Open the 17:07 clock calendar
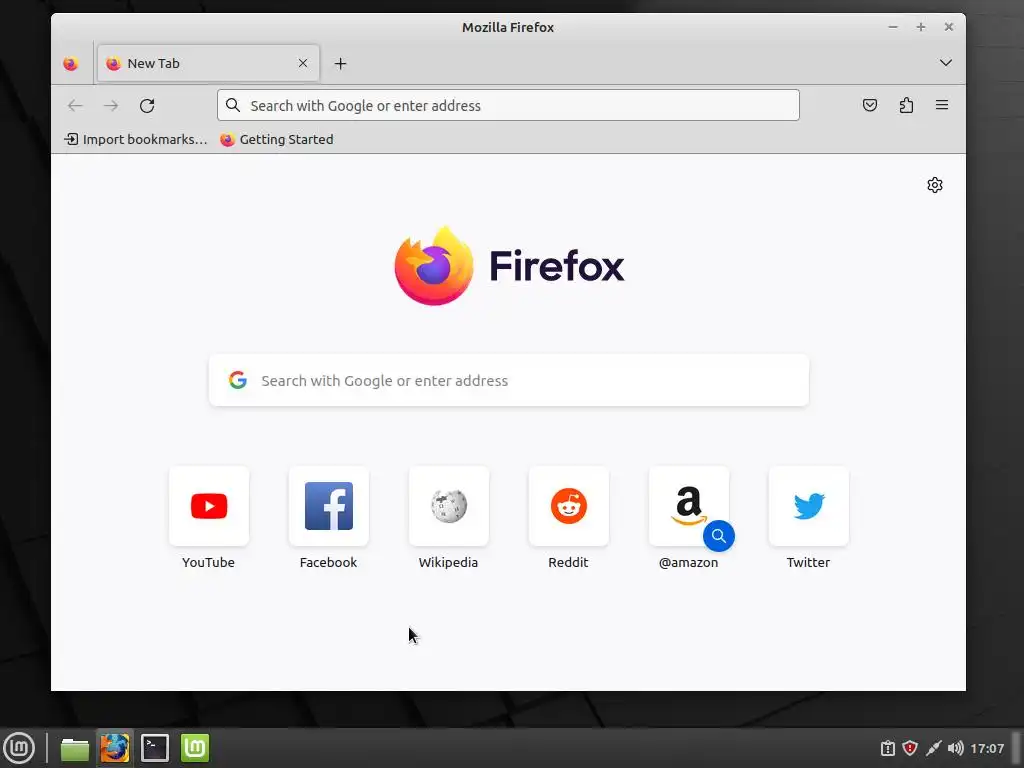This screenshot has width=1024, height=768. click(987, 748)
